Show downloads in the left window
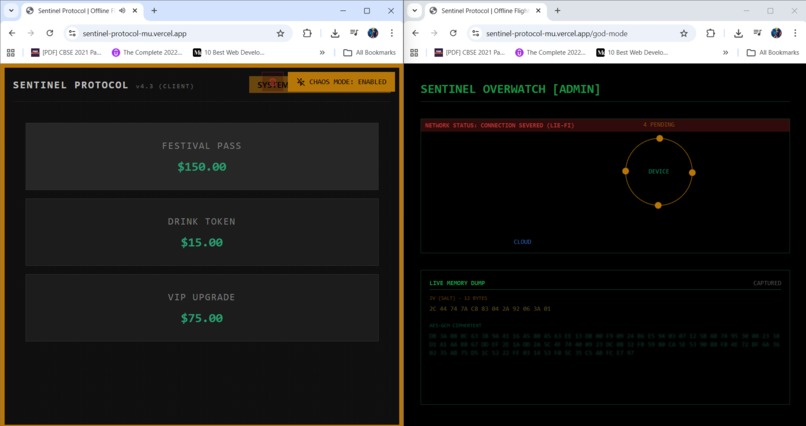This screenshot has height=426, width=806. tap(335, 33)
